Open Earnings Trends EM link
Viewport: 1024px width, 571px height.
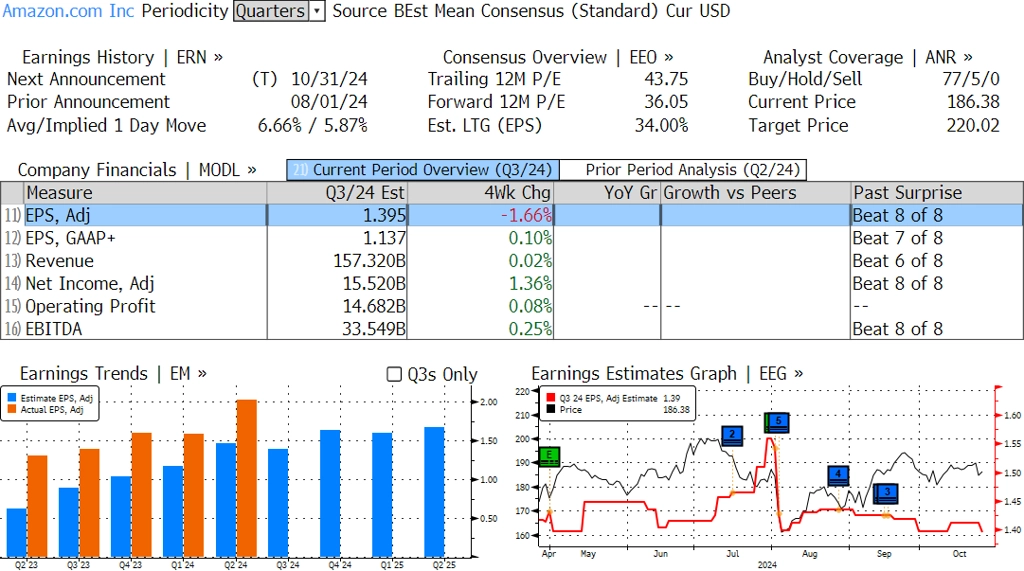pyautogui.click(x=113, y=374)
